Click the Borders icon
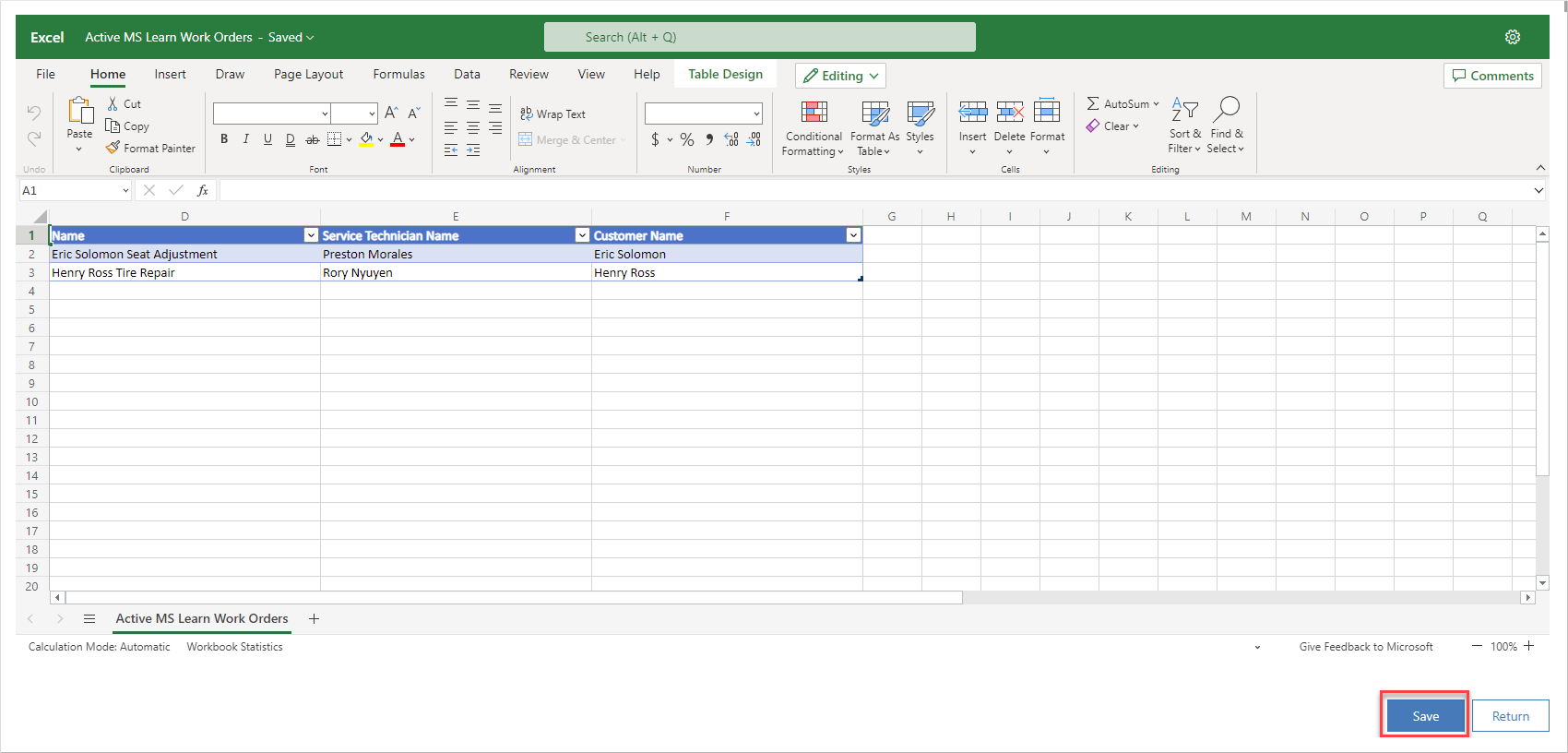 [335, 138]
